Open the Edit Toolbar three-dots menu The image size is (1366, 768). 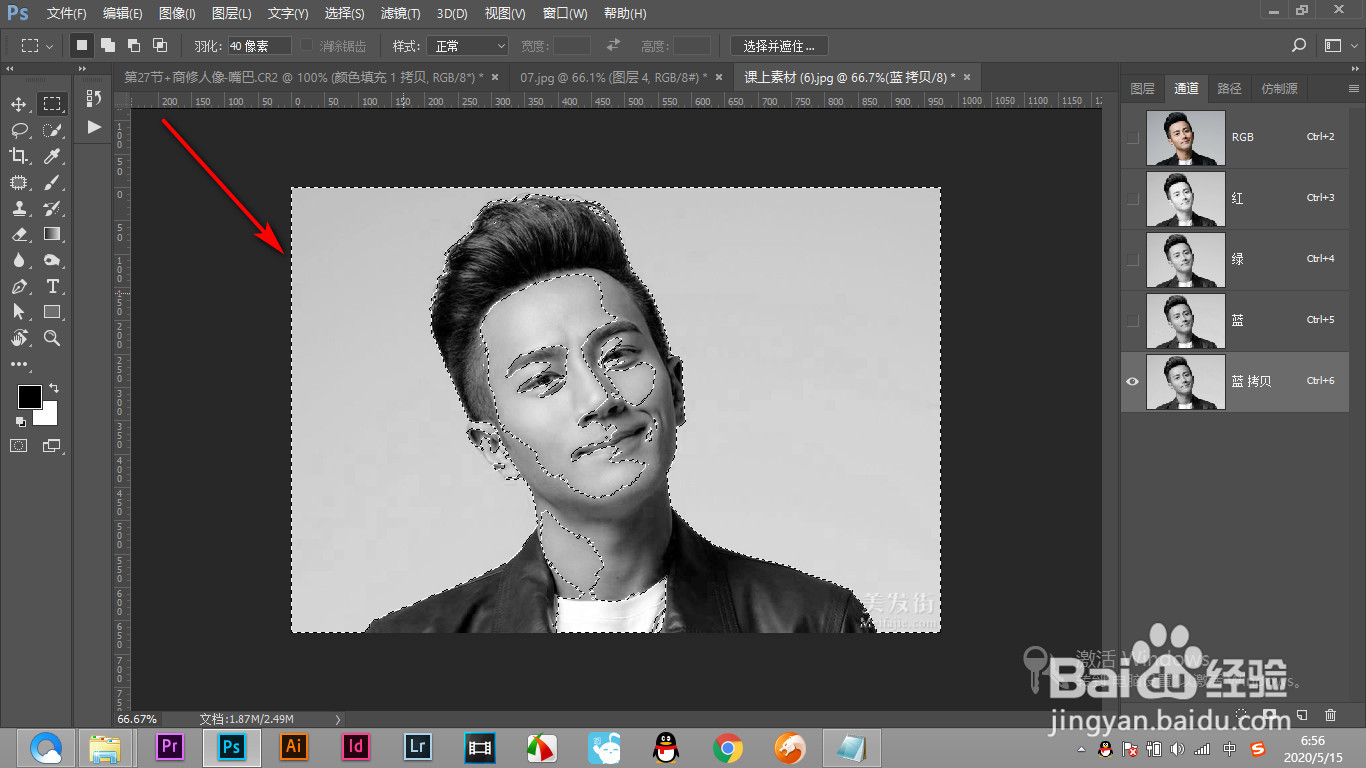19,364
